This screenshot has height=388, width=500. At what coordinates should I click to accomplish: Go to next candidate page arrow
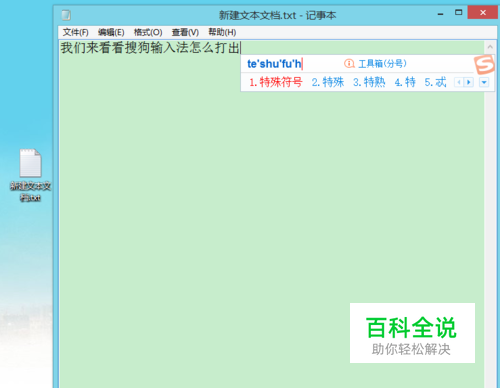(x=469, y=82)
